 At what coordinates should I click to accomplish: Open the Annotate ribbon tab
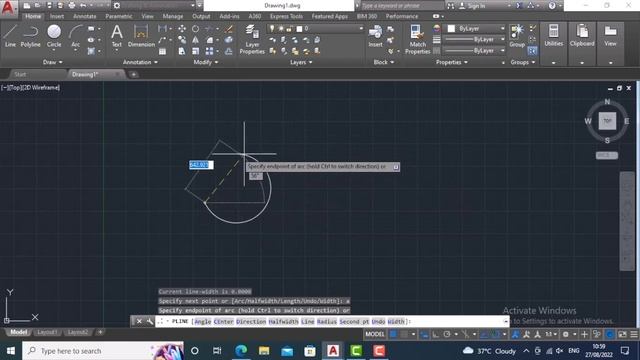[84, 16]
